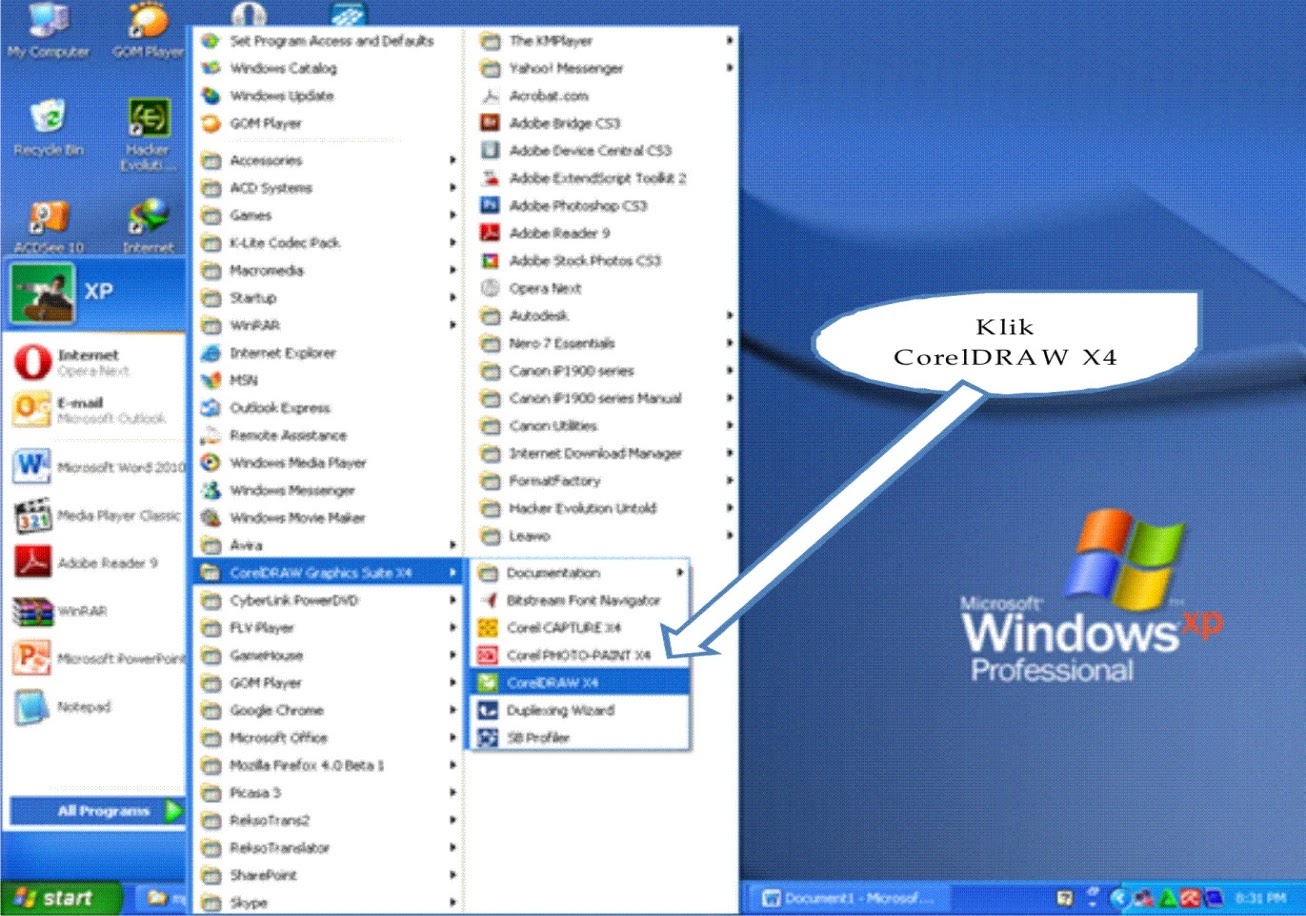This screenshot has width=1306, height=916.
Task: Click the Microsoft PowerPoint icon
Action: pos(31,658)
